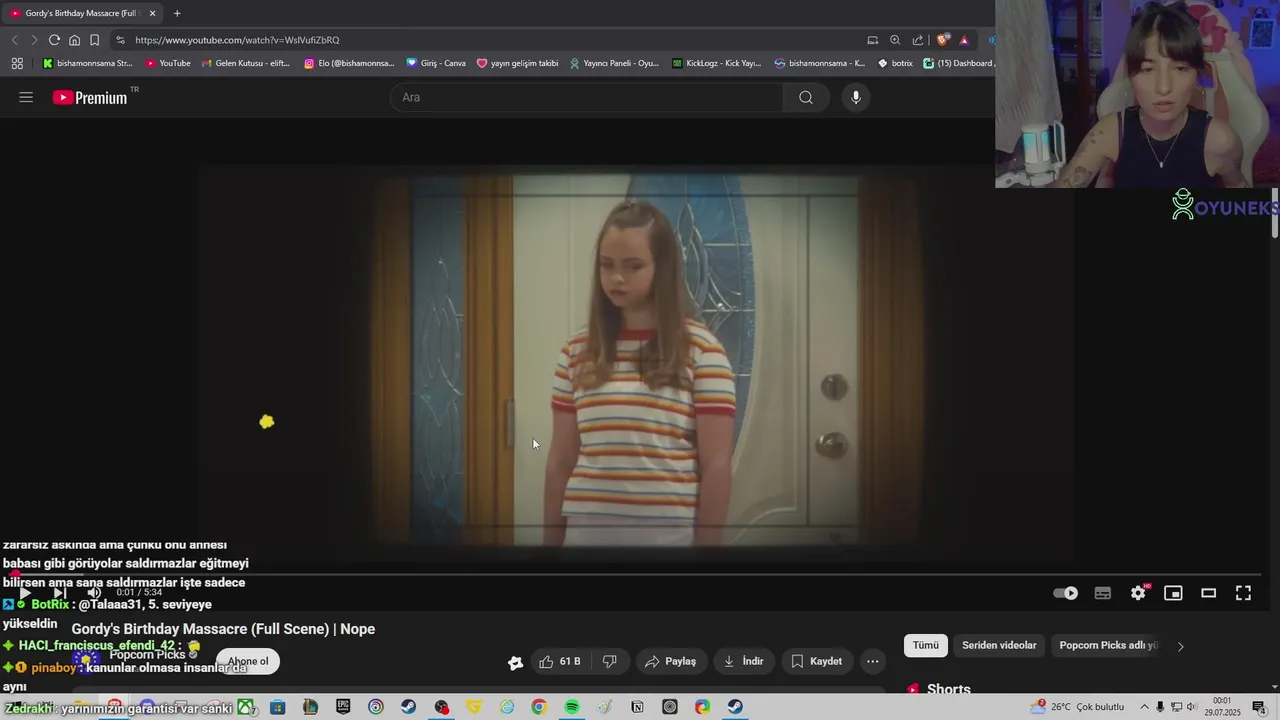Viewport: 1280px width, 720px height.
Task: Like the video with 61 B likes
Action: pyautogui.click(x=560, y=661)
